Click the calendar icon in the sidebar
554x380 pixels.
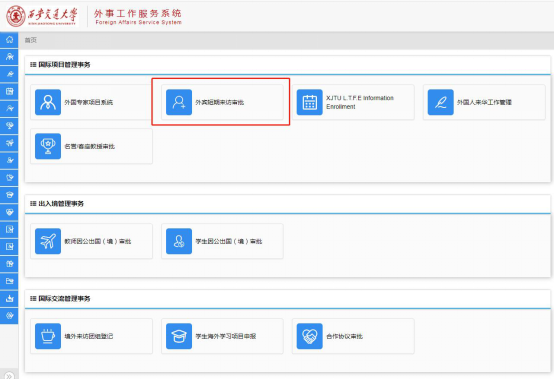click(9, 91)
